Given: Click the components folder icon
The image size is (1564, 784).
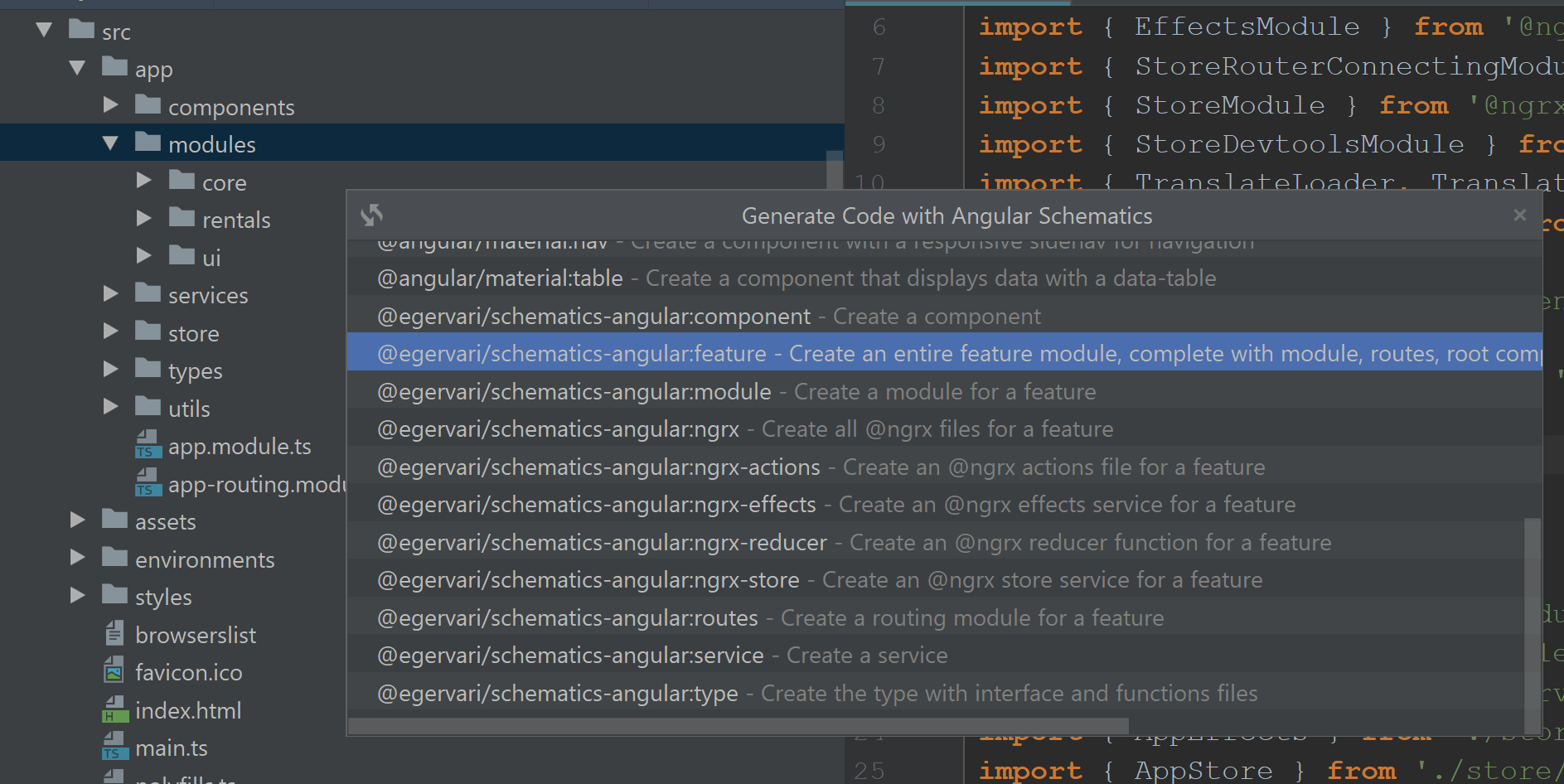Looking at the screenshot, I should [148, 104].
